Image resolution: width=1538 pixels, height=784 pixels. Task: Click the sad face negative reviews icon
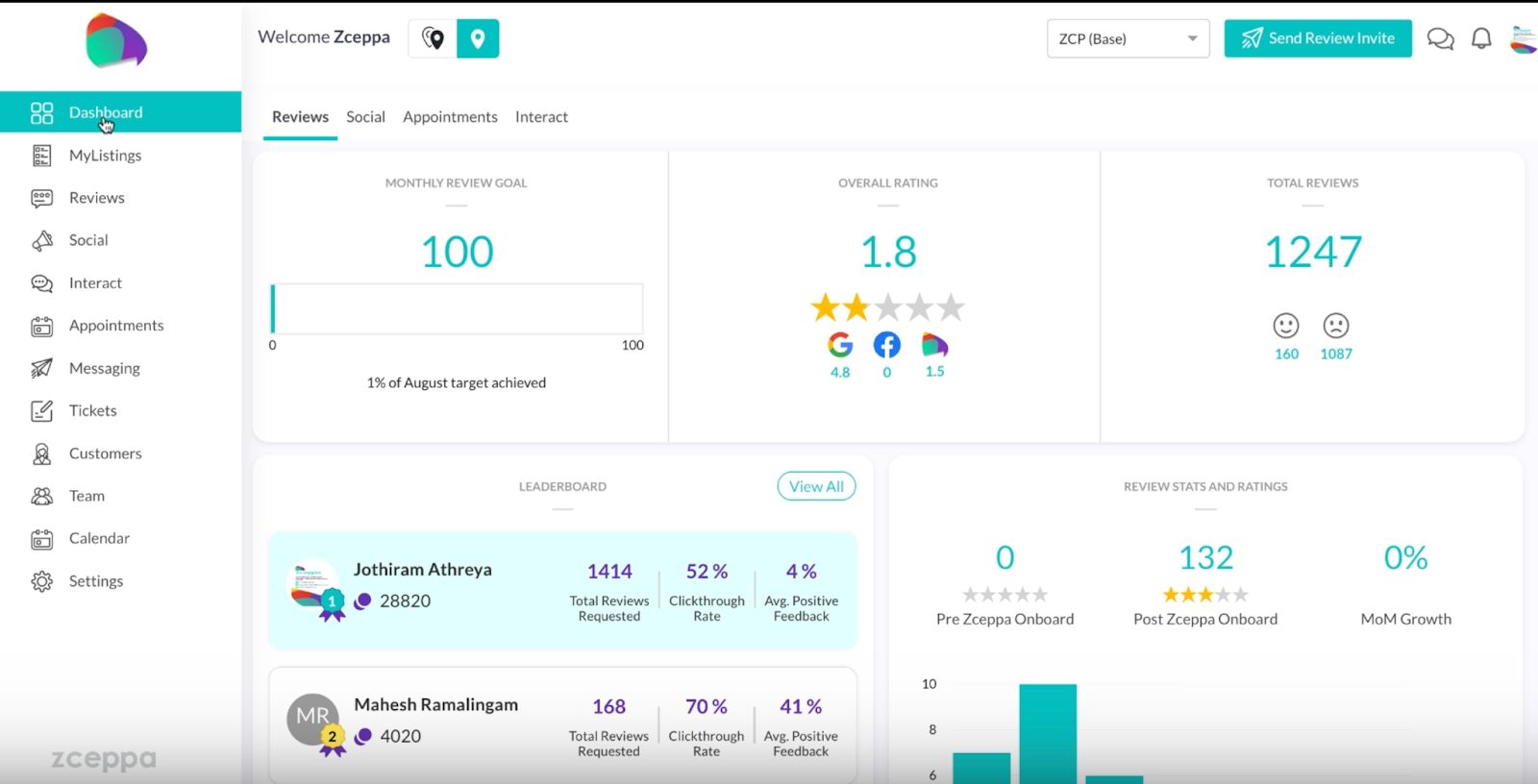pyautogui.click(x=1336, y=326)
